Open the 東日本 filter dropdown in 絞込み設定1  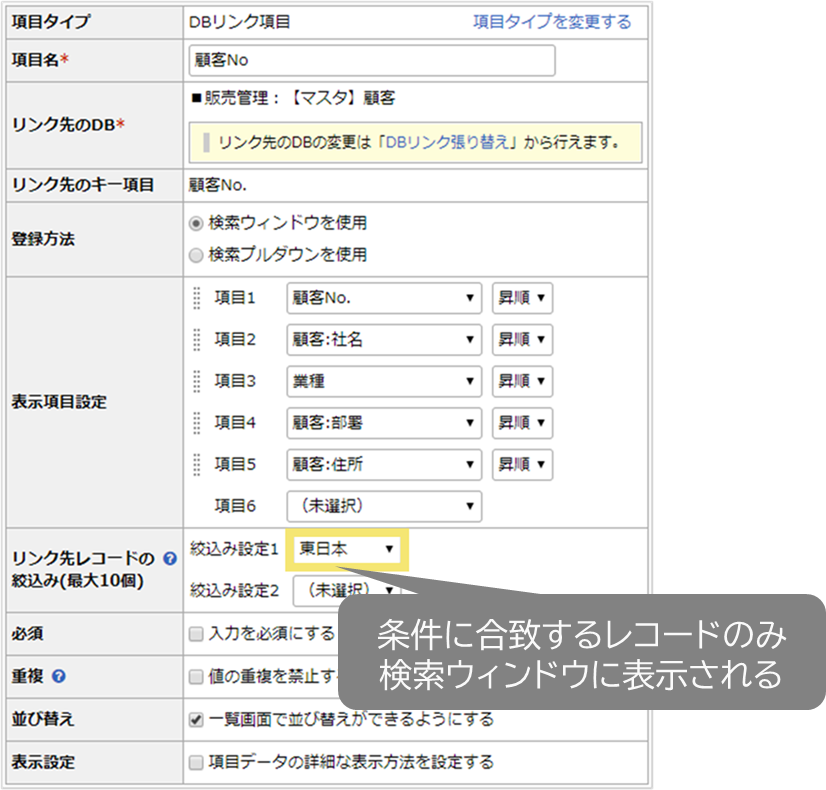click(346, 548)
